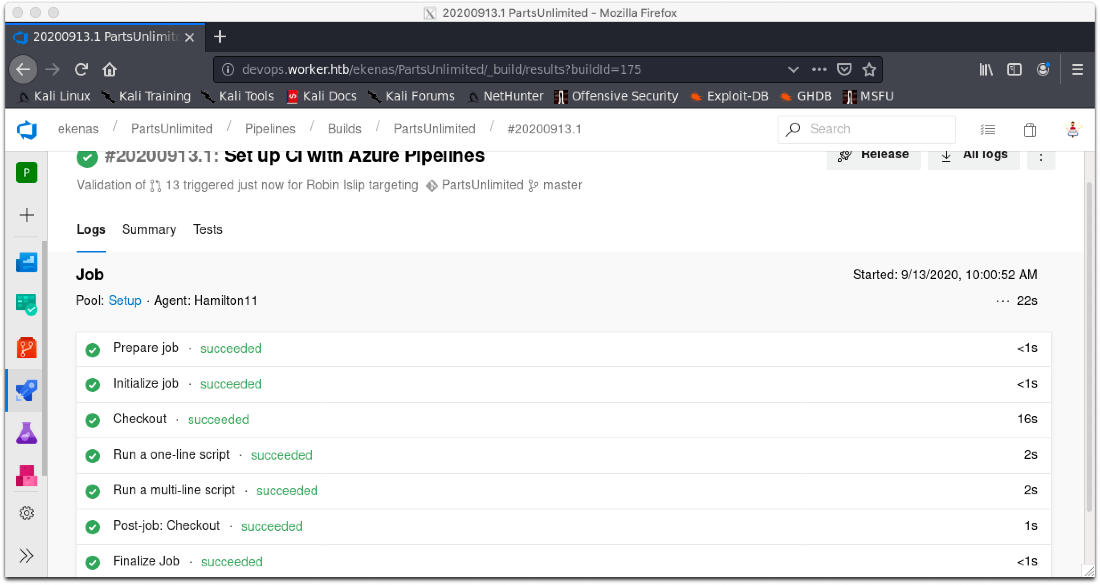Open page actions three-dot menu in URL bar

(x=819, y=69)
